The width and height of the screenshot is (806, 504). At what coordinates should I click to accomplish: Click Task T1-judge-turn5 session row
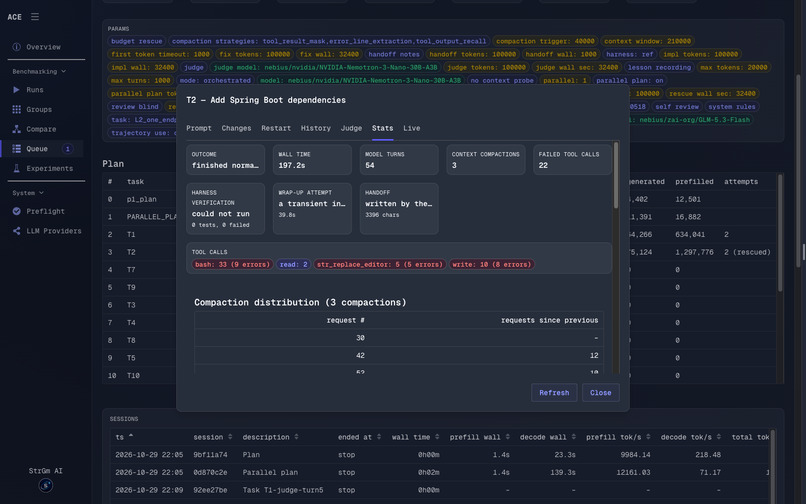(x=441, y=490)
